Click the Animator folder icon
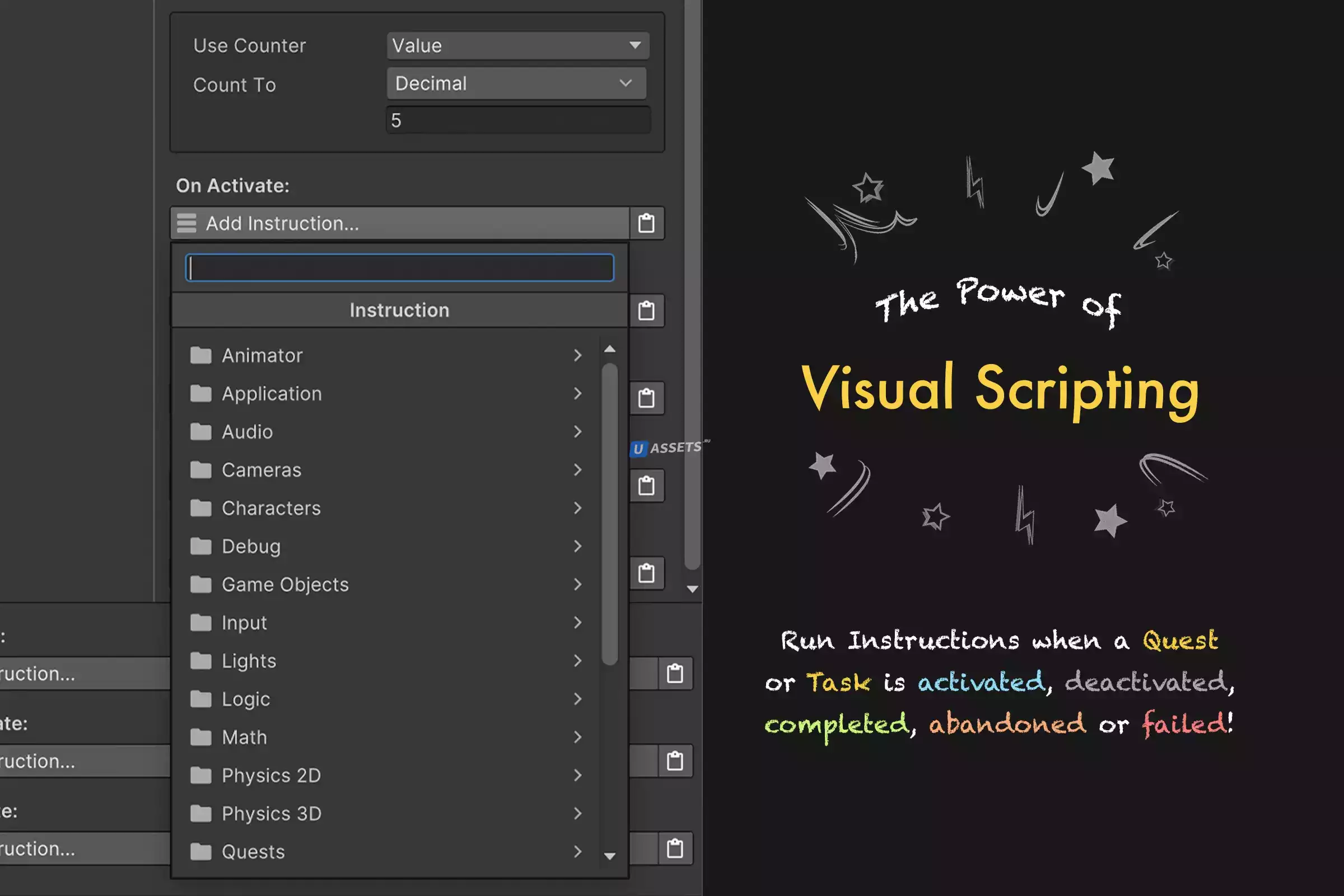1344x896 pixels. [x=200, y=356]
